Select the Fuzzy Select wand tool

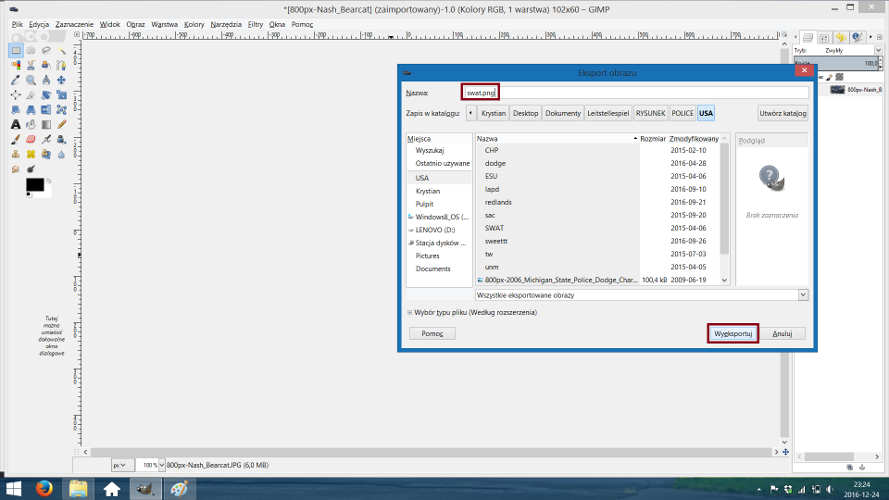[x=61, y=50]
